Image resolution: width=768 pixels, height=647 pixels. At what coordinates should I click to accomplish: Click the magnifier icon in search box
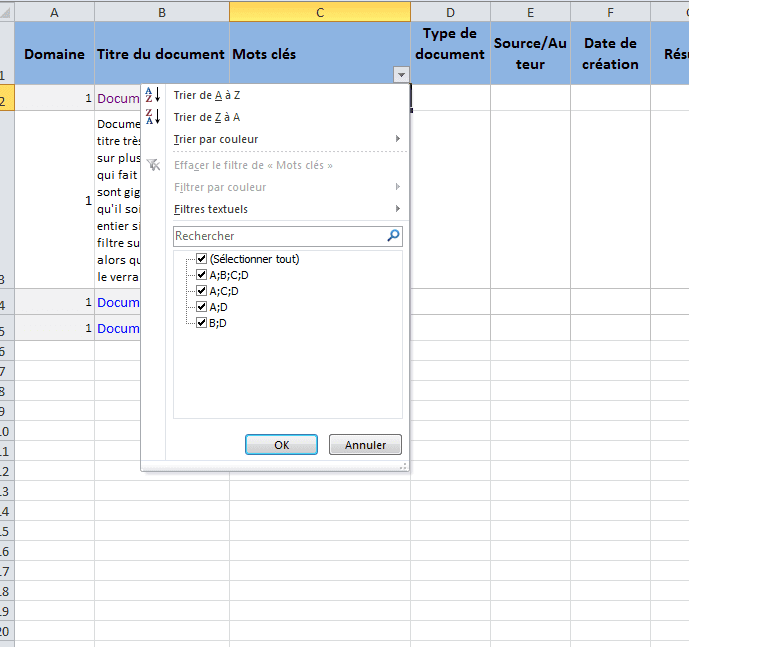393,236
